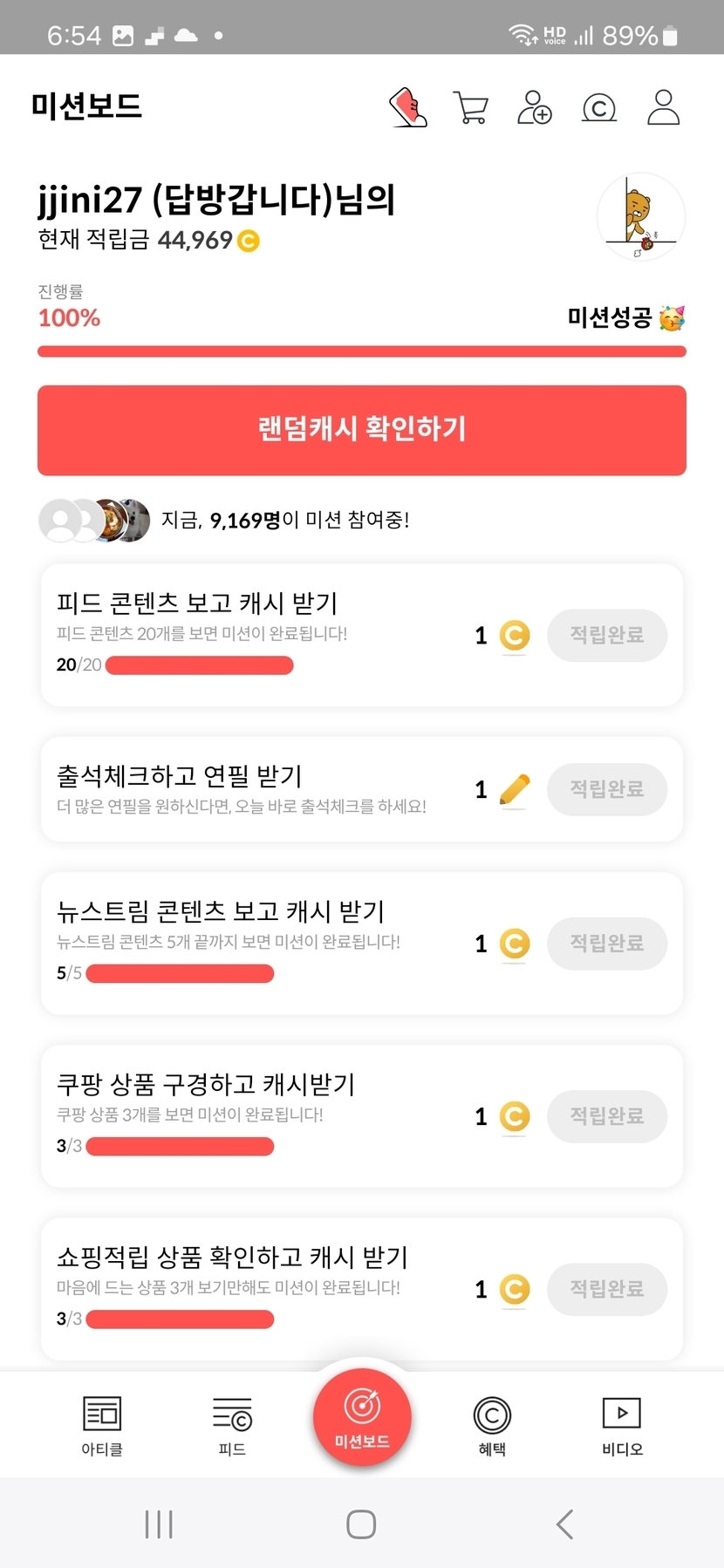Tap 적립완료 for 출석체크 mission

point(607,789)
